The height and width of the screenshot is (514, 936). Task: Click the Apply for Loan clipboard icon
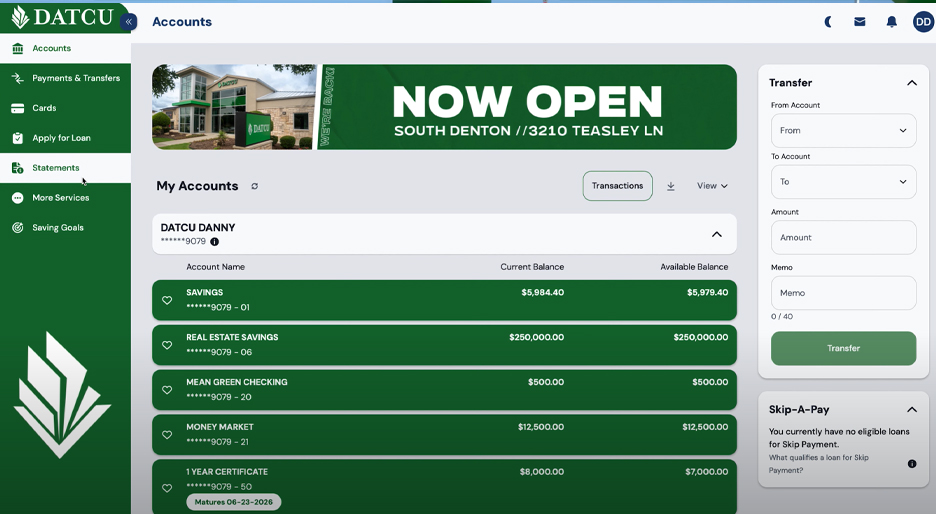[17, 138]
